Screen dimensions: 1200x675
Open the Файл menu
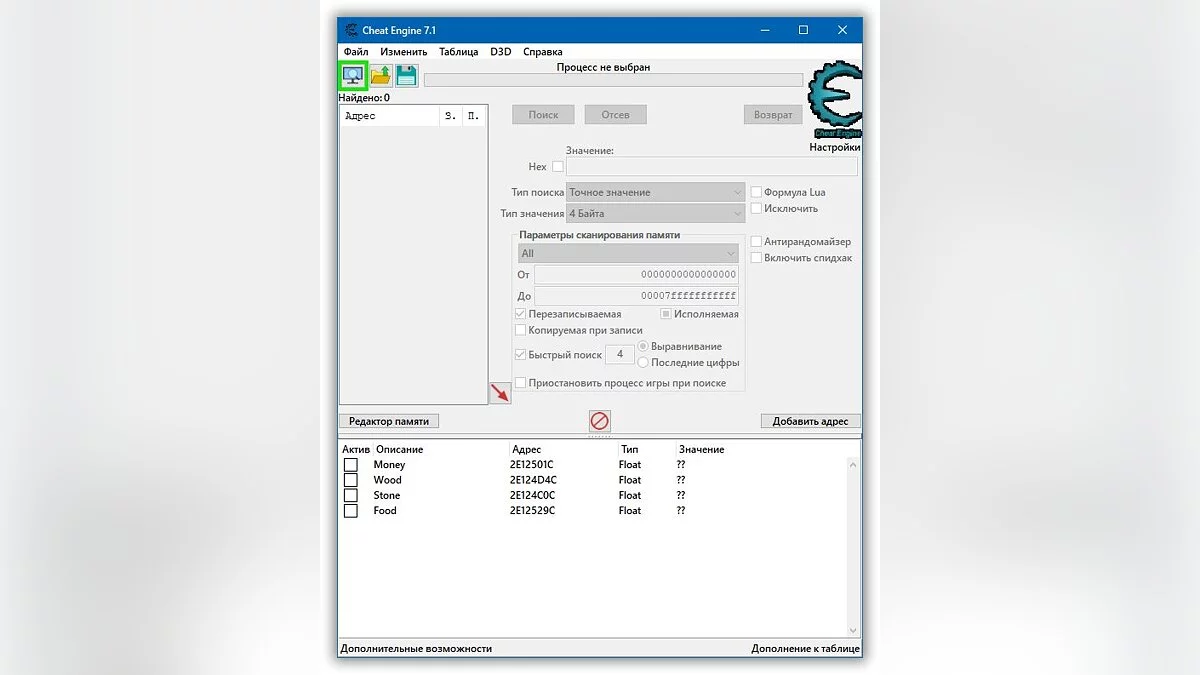click(356, 52)
